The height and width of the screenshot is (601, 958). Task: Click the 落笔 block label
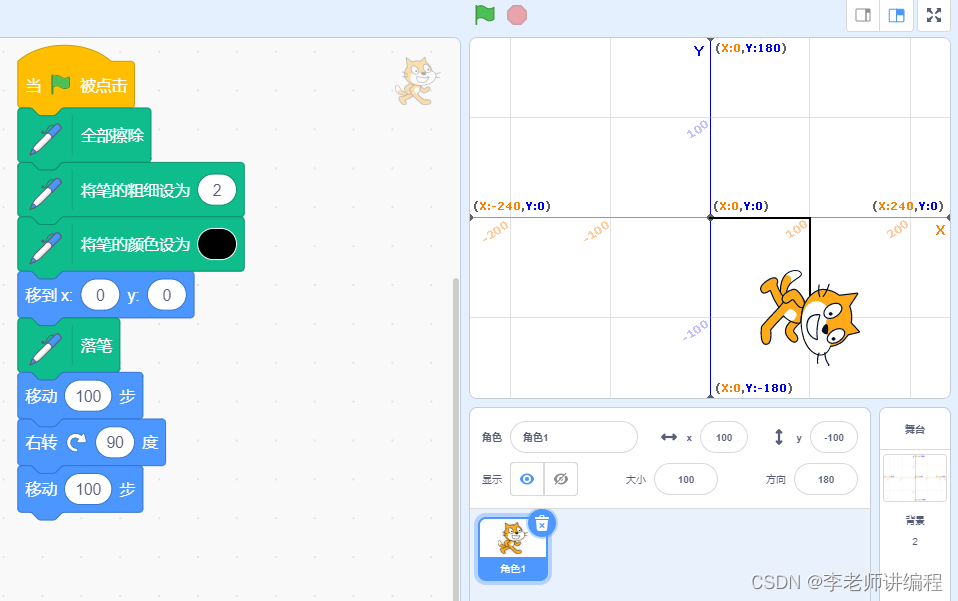point(97,346)
